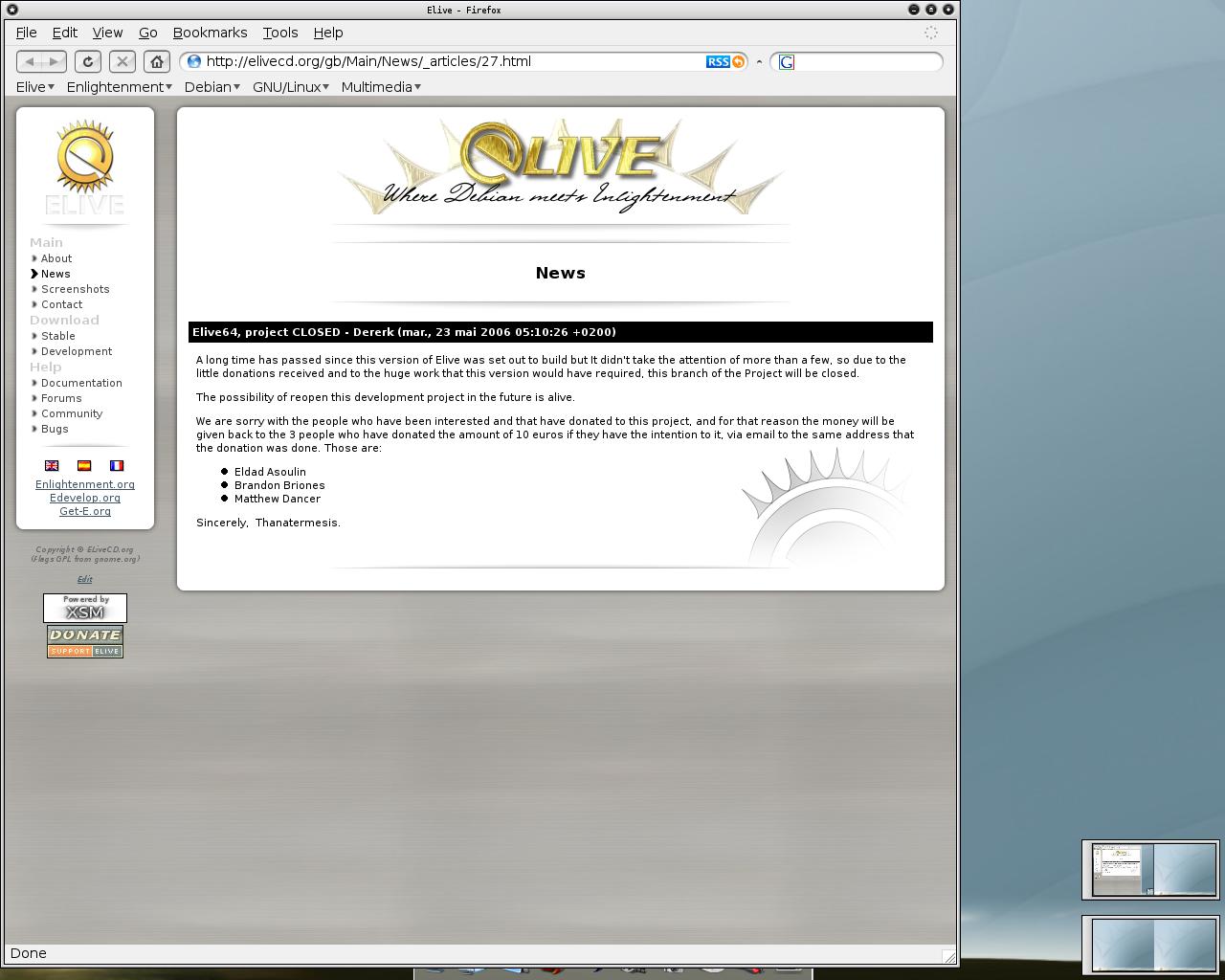Click the RSS feed icon in address bar

coord(718,61)
